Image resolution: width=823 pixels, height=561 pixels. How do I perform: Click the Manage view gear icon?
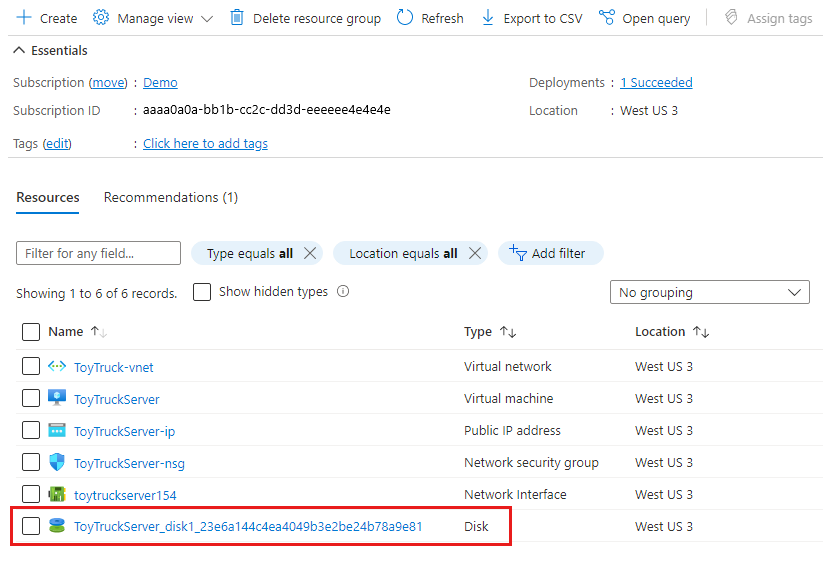[x=101, y=18]
